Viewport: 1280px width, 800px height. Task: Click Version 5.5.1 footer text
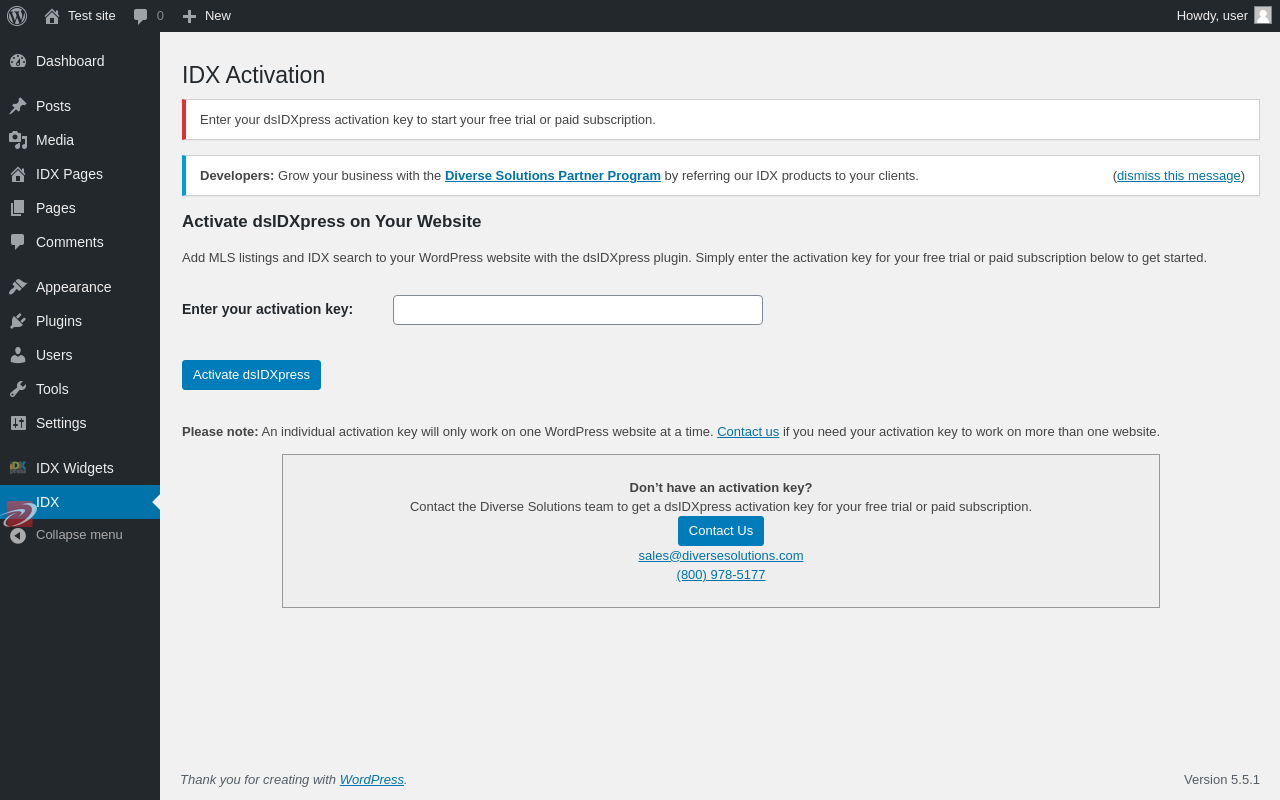(1222, 780)
